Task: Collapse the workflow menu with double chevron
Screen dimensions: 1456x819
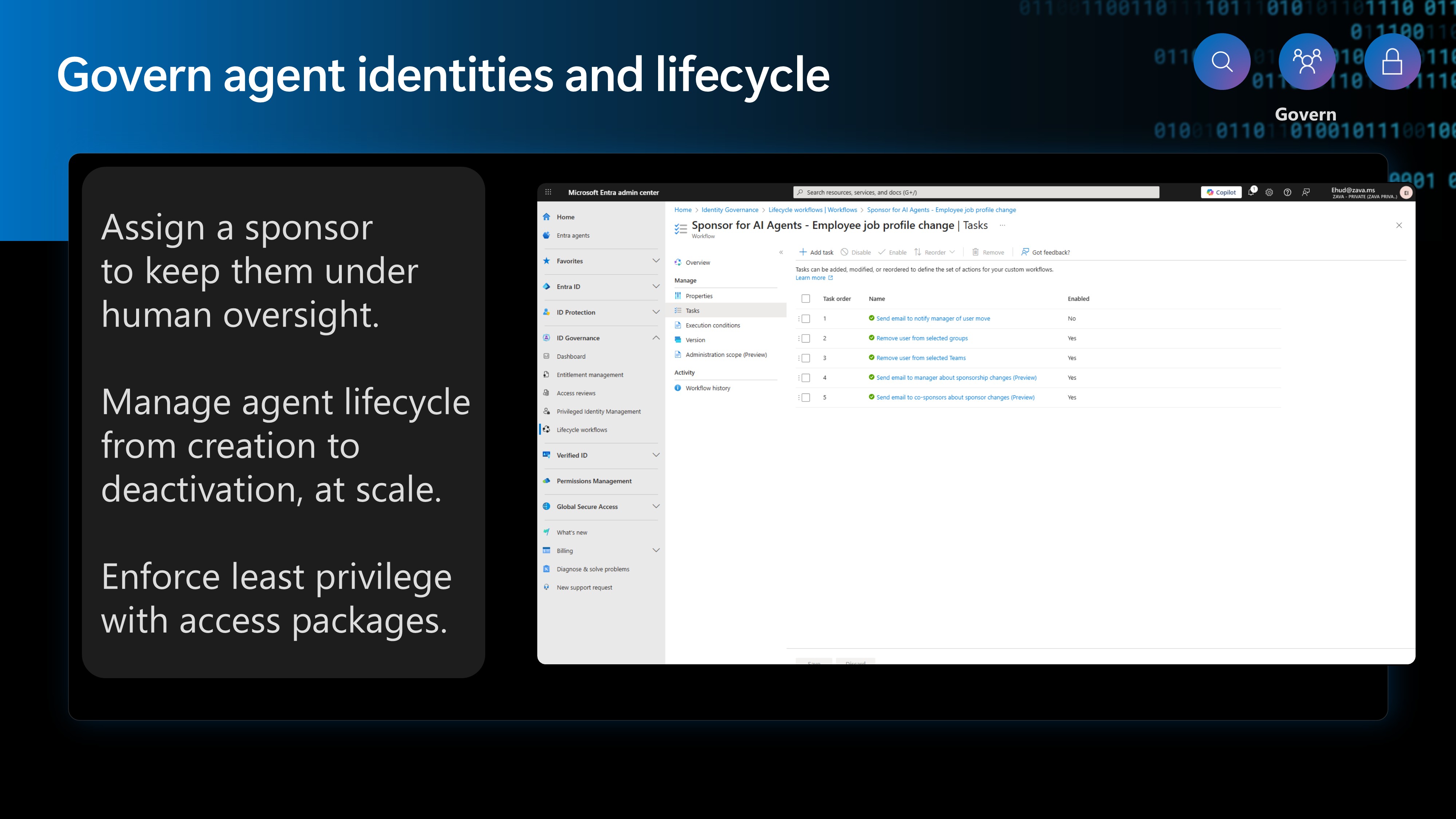Action: click(781, 252)
